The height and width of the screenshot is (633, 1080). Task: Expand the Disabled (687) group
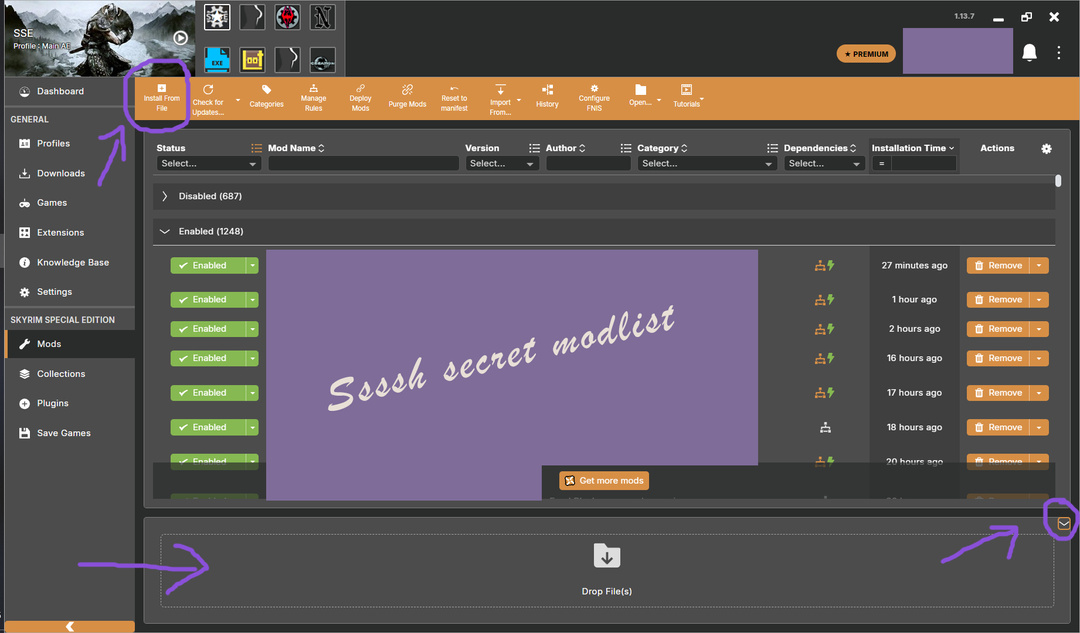(x=165, y=197)
